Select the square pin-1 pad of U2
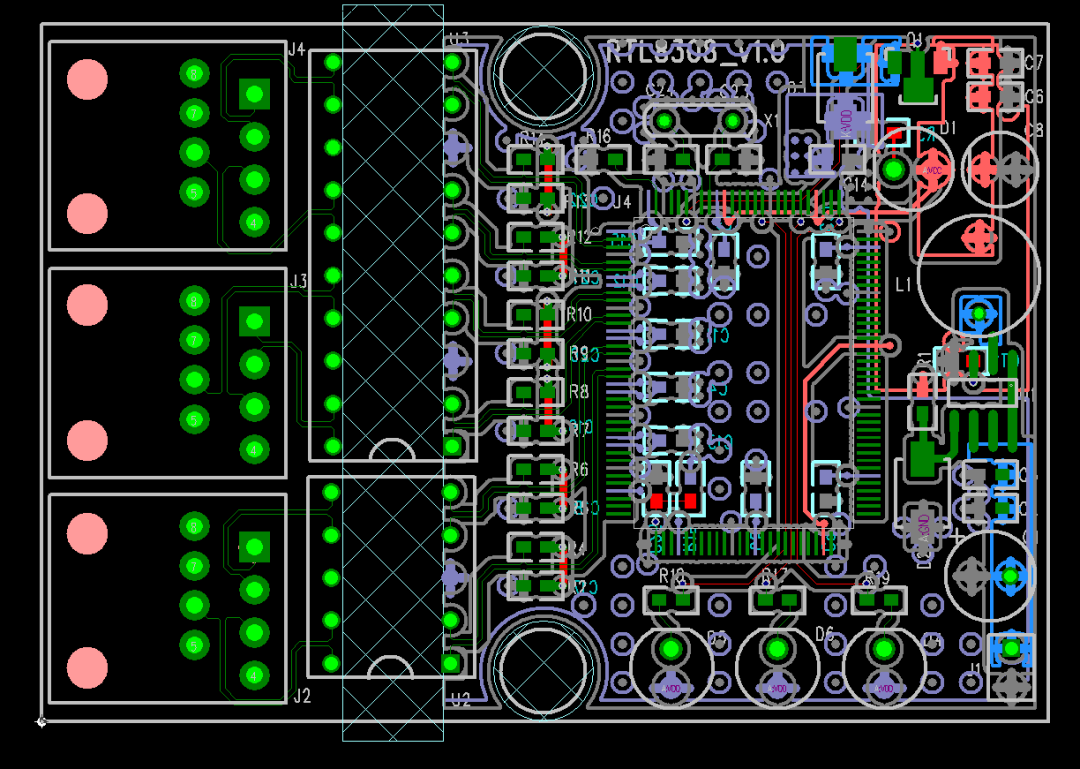Screen dimensions: 1080x769 pyautogui.click(x=450, y=663)
